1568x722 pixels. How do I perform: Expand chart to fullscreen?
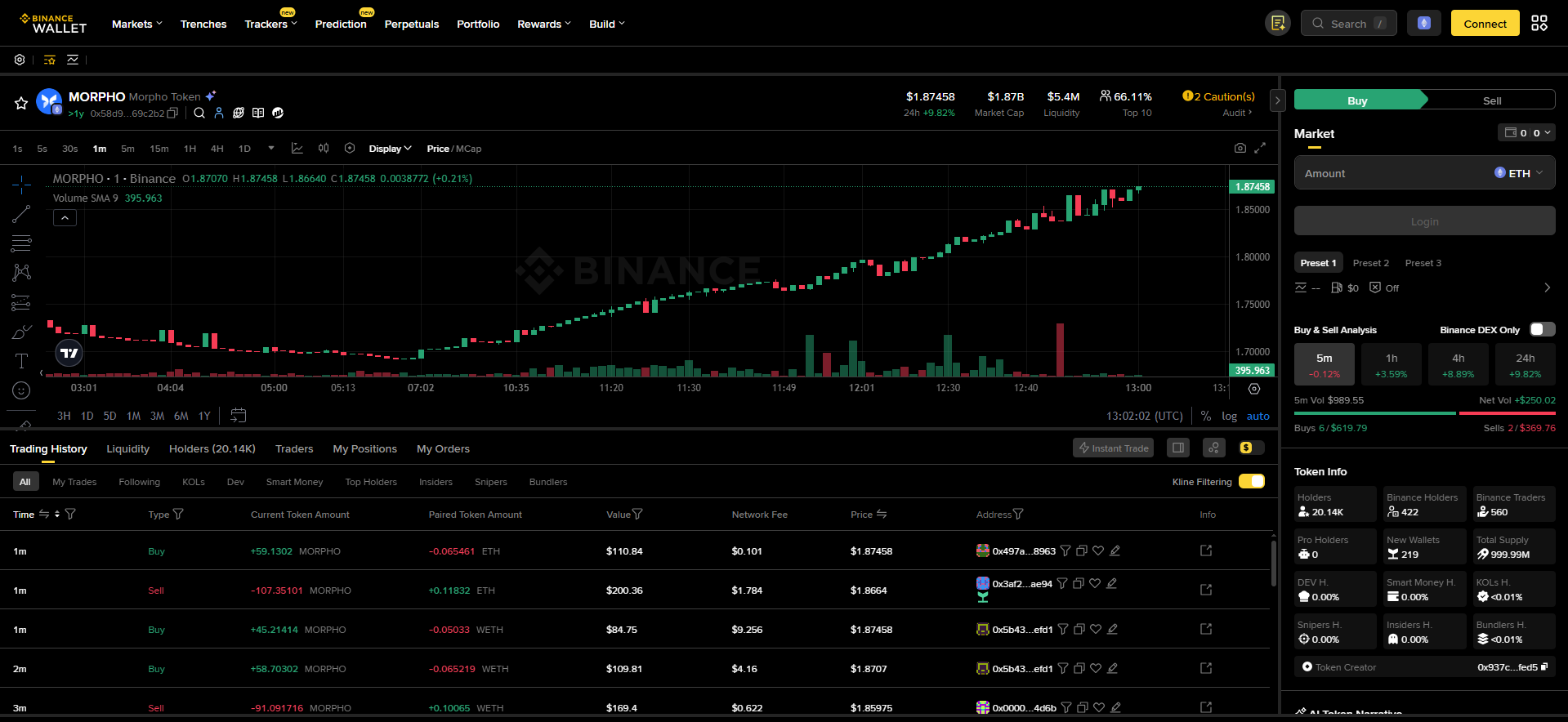coord(1260,148)
